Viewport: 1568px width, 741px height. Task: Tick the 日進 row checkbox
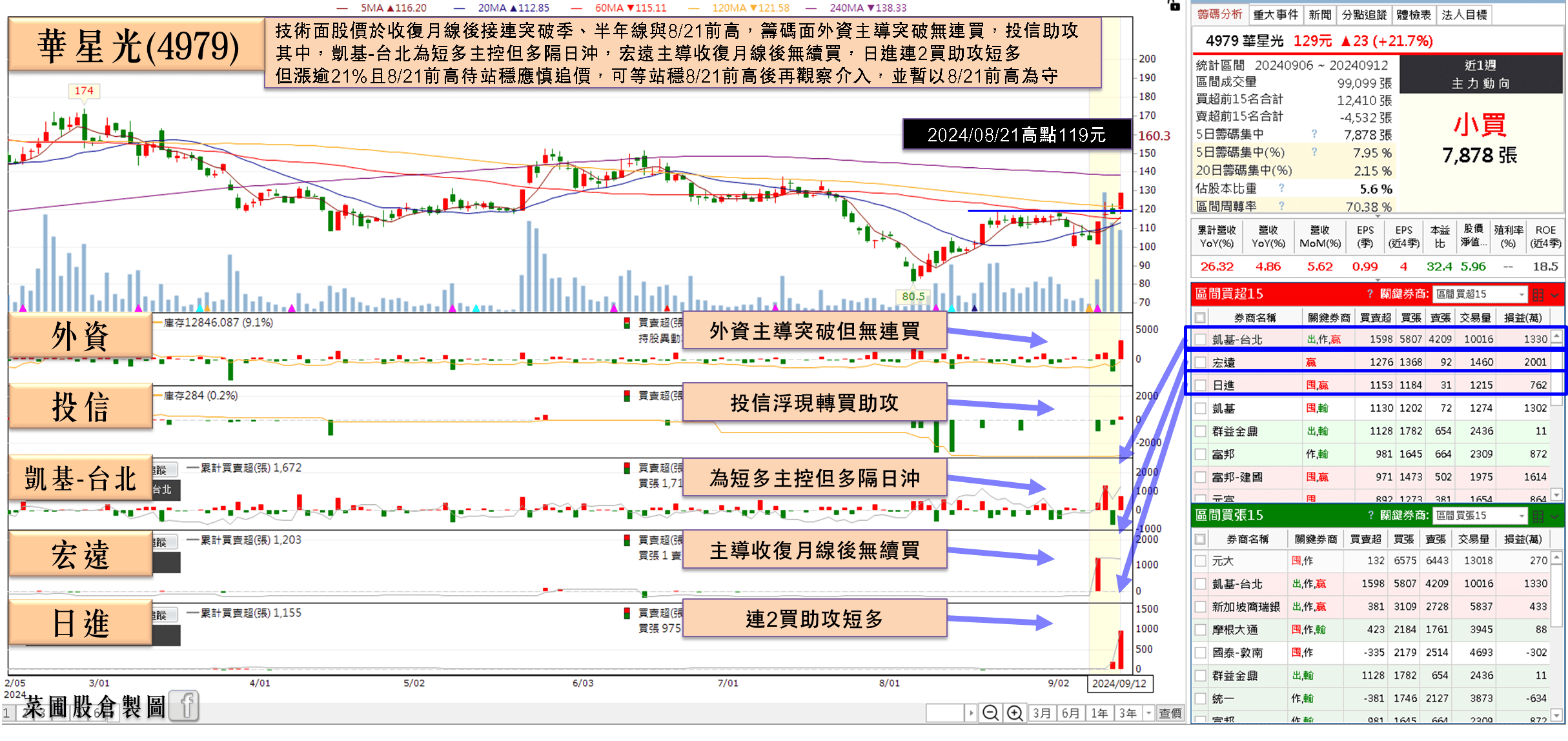pos(1200,385)
